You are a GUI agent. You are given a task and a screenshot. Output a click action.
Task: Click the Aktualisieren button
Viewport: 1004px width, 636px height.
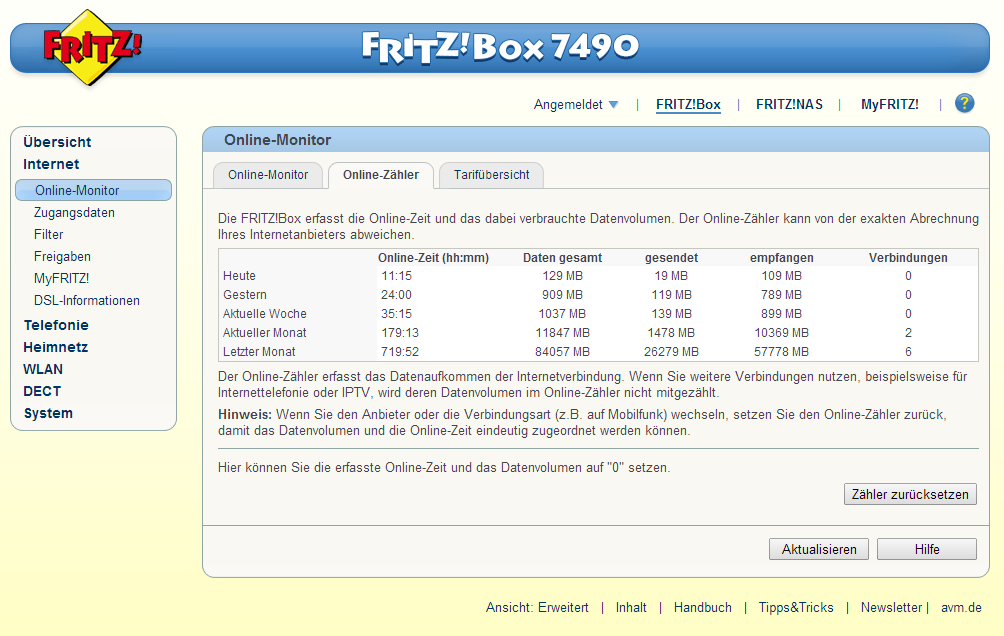coord(818,549)
